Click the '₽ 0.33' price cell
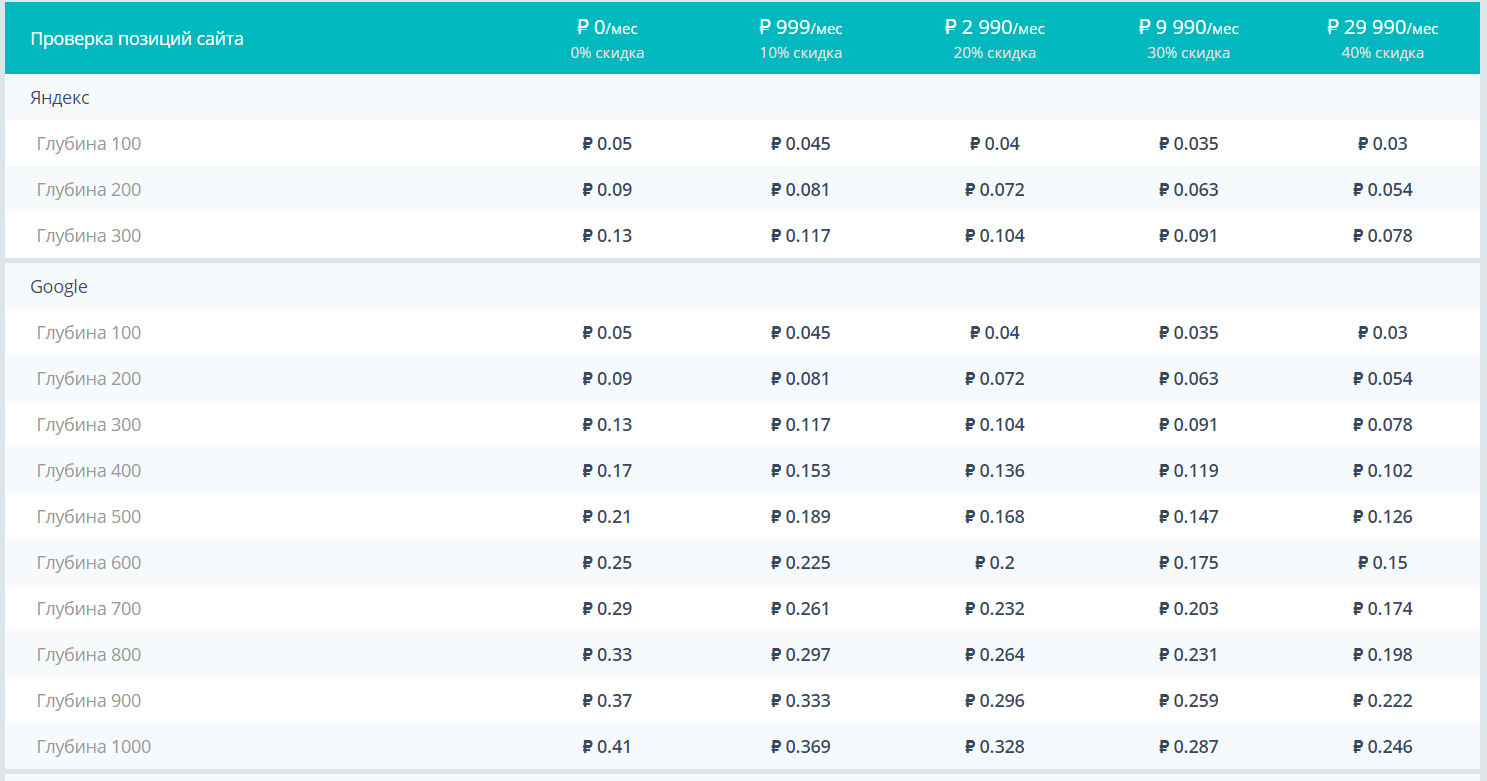 click(607, 655)
